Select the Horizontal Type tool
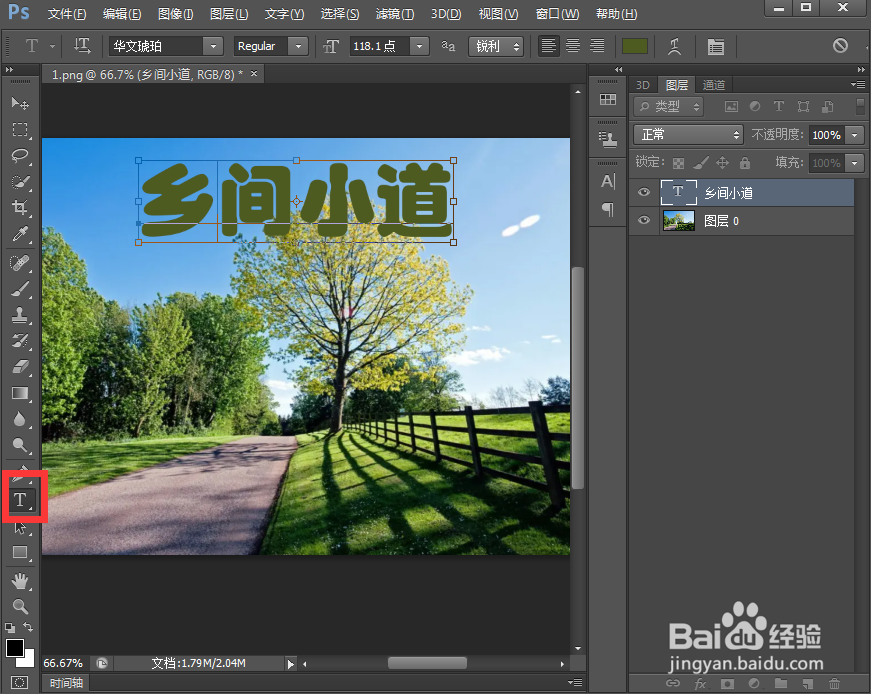Image resolution: width=871 pixels, height=694 pixels. 21,497
